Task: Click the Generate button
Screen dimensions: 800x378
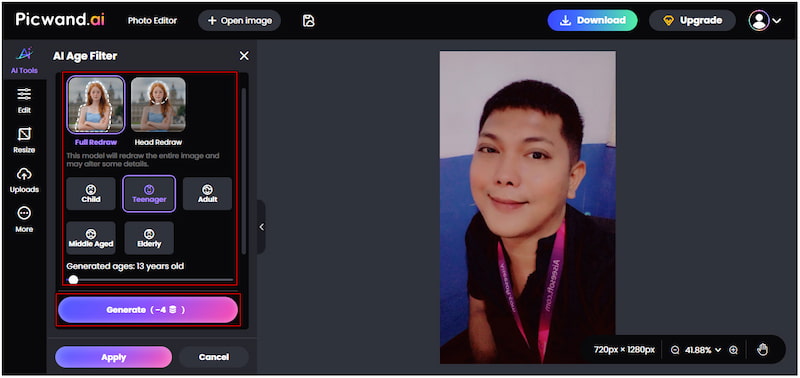Action: pos(148,310)
